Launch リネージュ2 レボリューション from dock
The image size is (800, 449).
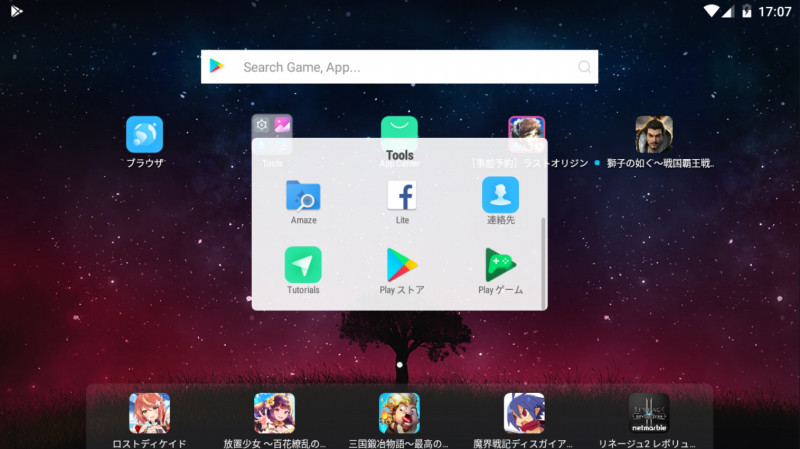coord(649,413)
